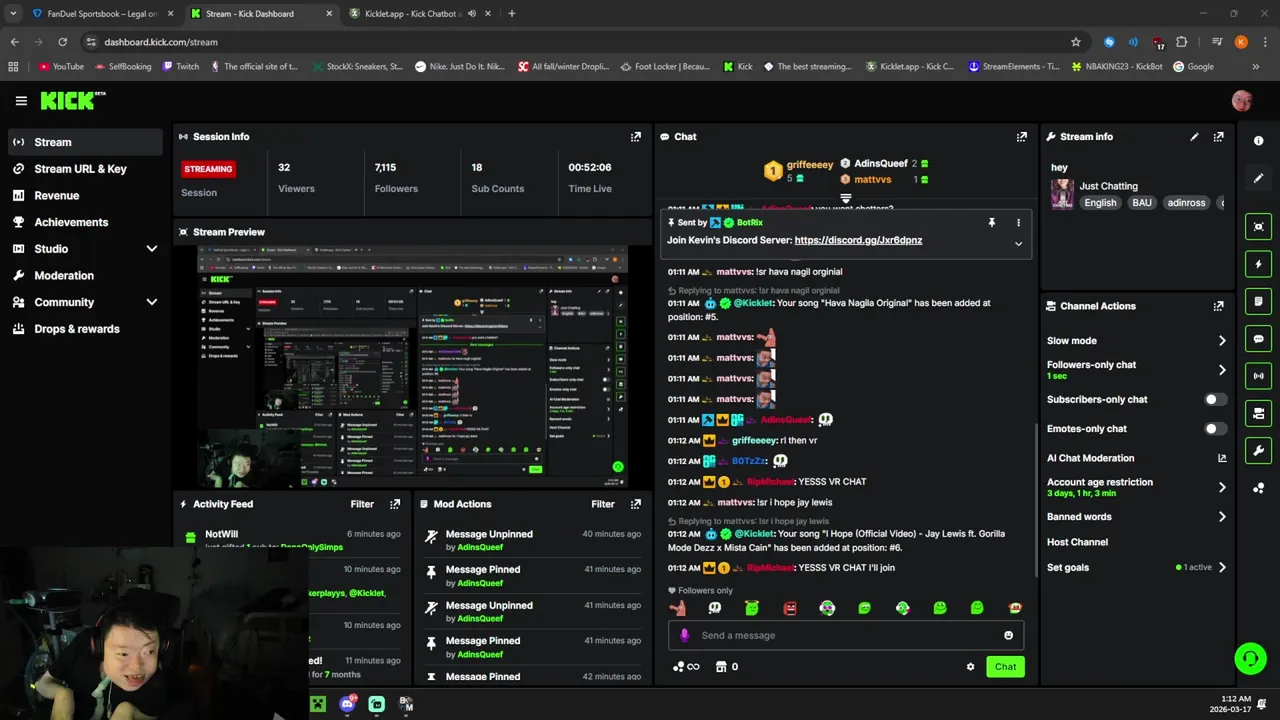Open the profile avatar at top right

[x=1242, y=101]
